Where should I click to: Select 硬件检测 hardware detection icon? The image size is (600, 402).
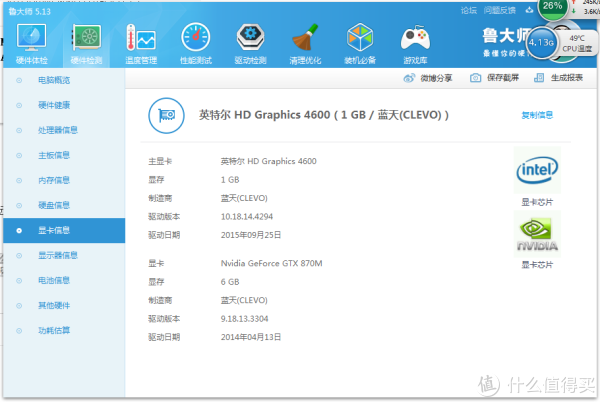coord(86,42)
